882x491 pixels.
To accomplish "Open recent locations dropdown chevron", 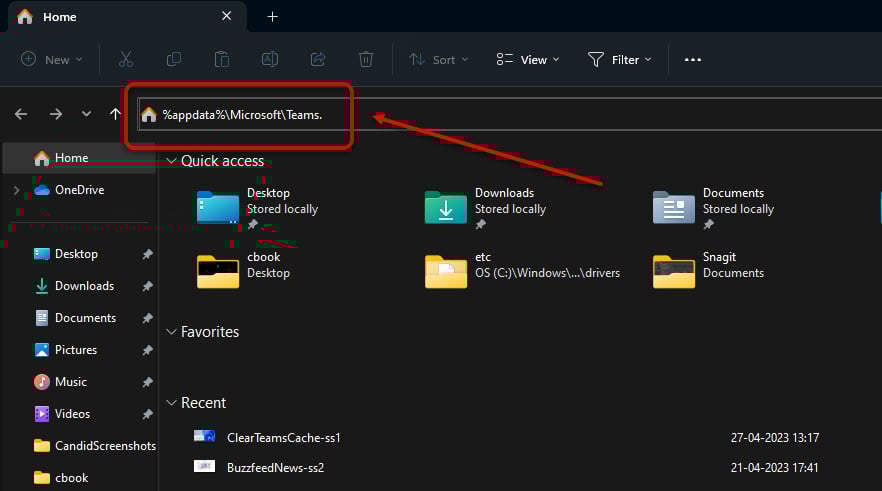I will click(86, 114).
